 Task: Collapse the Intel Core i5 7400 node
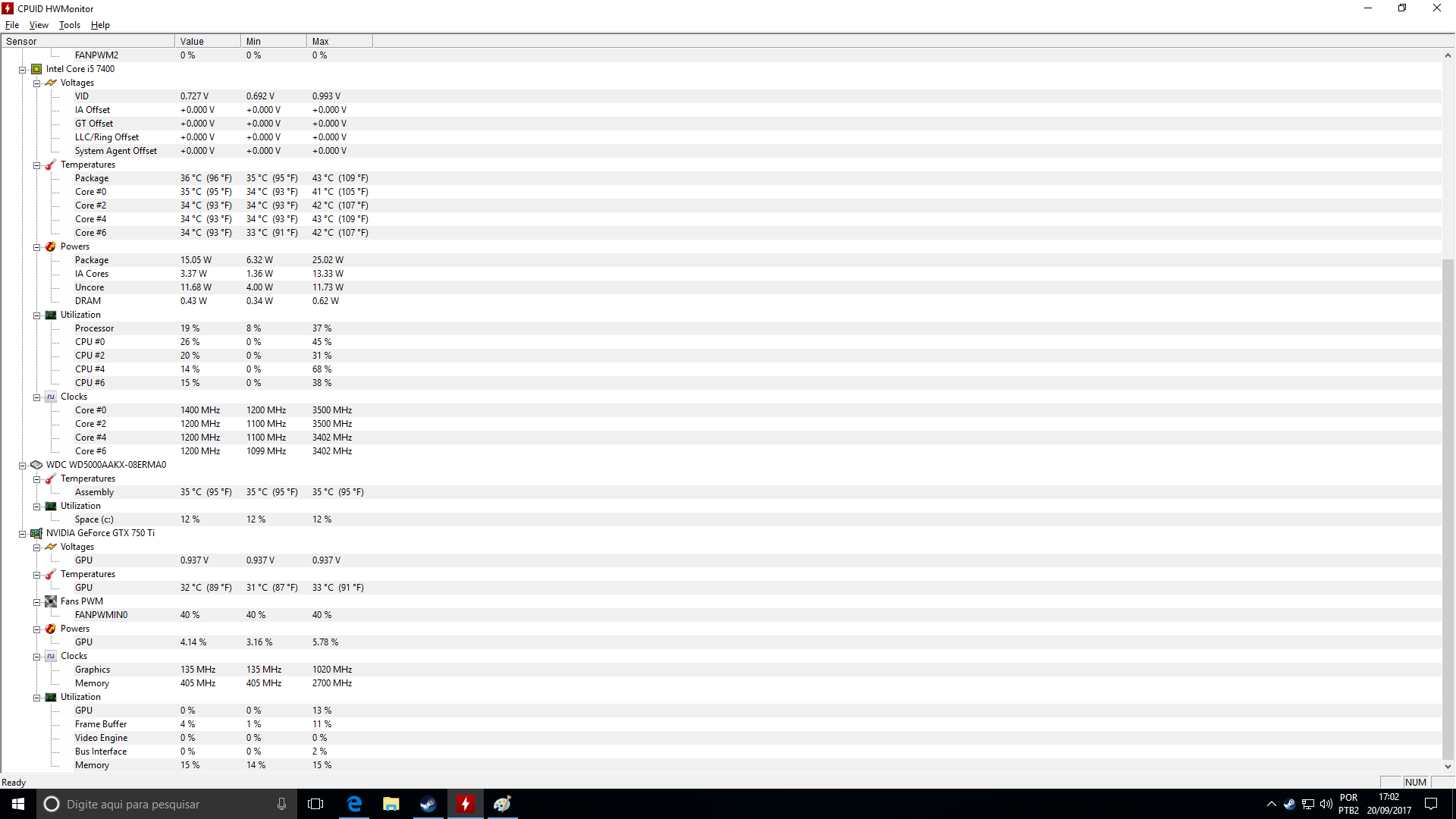(x=23, y=70)
